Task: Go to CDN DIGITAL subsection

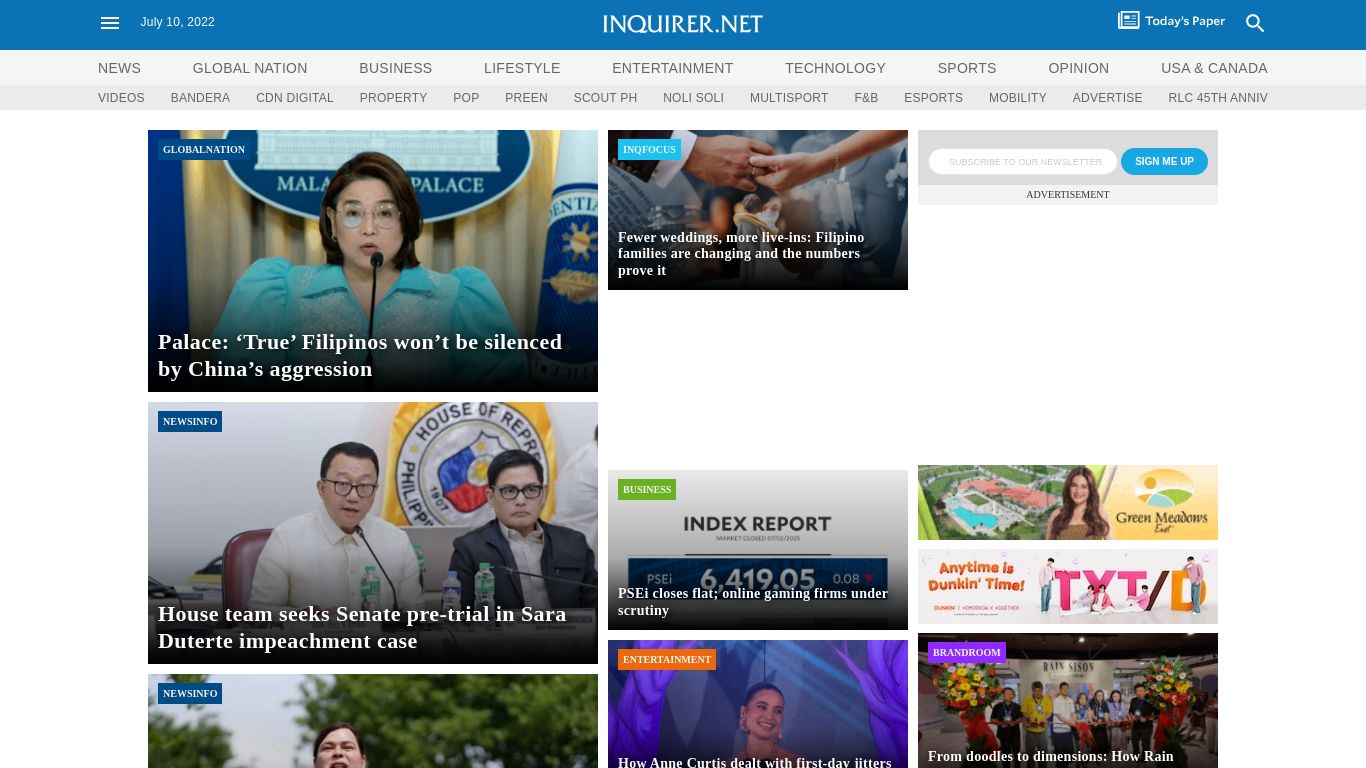Action: 295,98
